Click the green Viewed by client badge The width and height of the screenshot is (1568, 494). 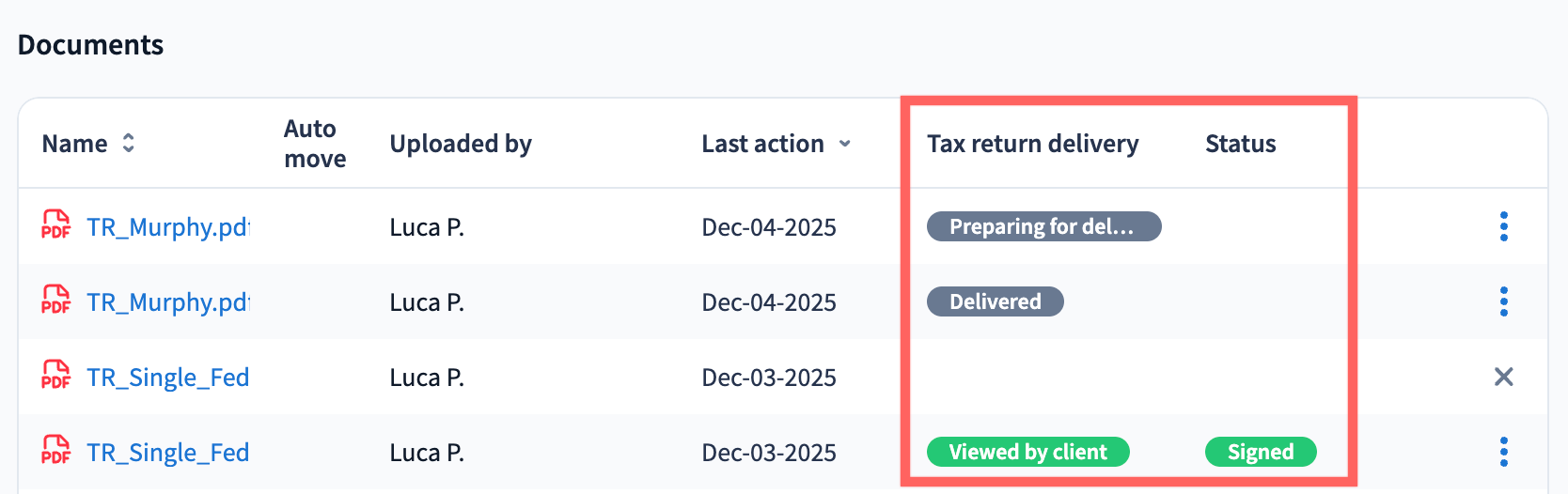point(1027,452)
